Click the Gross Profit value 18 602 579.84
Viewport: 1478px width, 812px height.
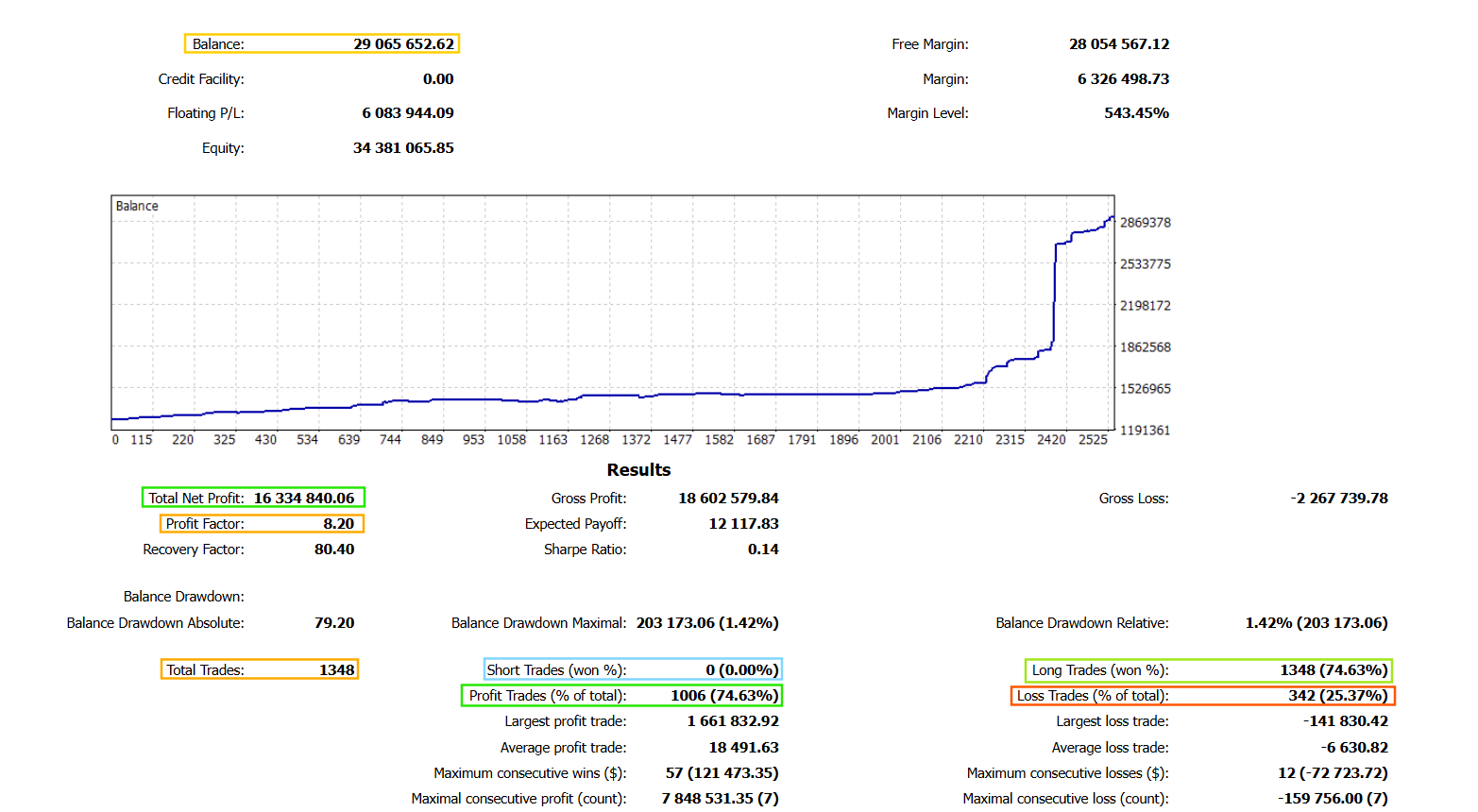(x=728, y=499)
